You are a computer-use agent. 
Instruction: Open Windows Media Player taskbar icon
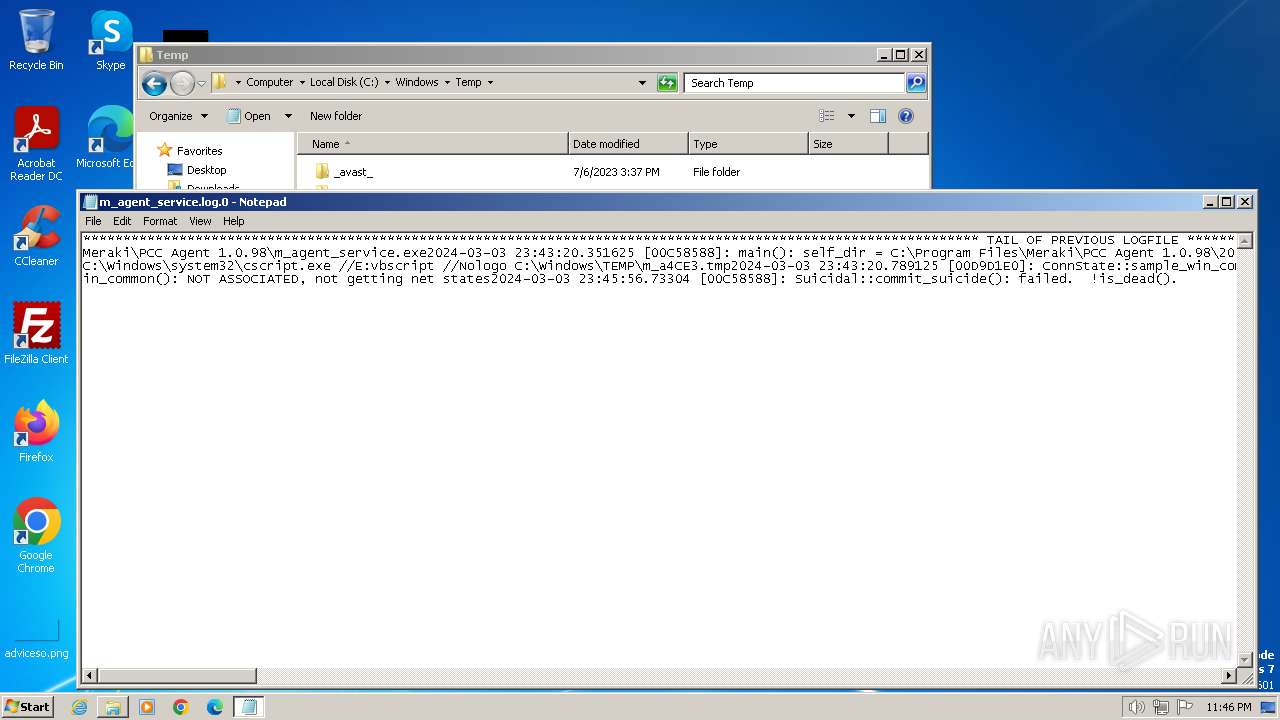click(147, 707)
